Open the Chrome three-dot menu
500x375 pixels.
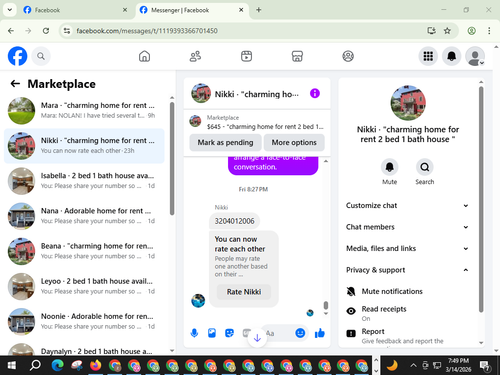[x=489, y=31]
